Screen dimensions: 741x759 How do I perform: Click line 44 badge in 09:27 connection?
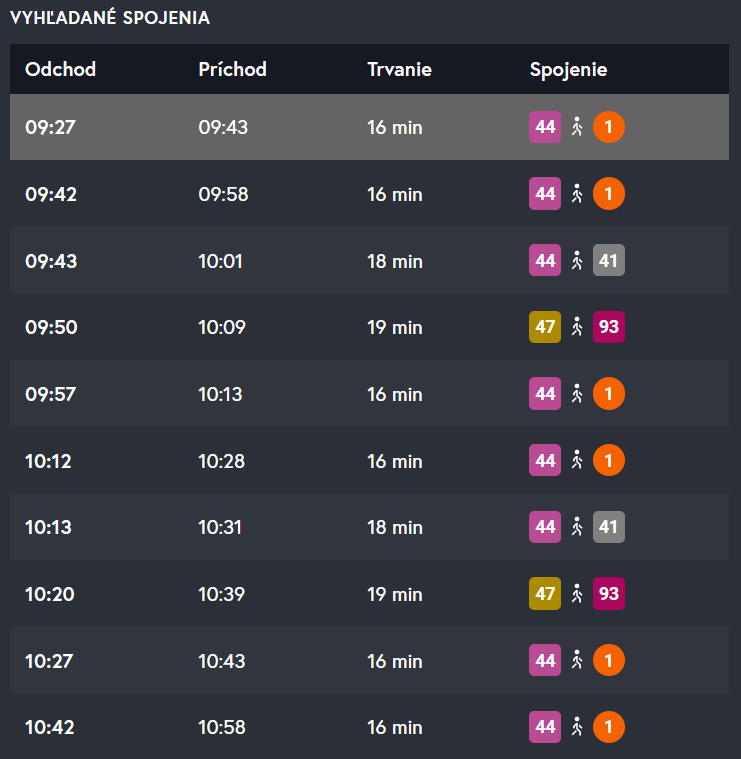click(545, 127)
